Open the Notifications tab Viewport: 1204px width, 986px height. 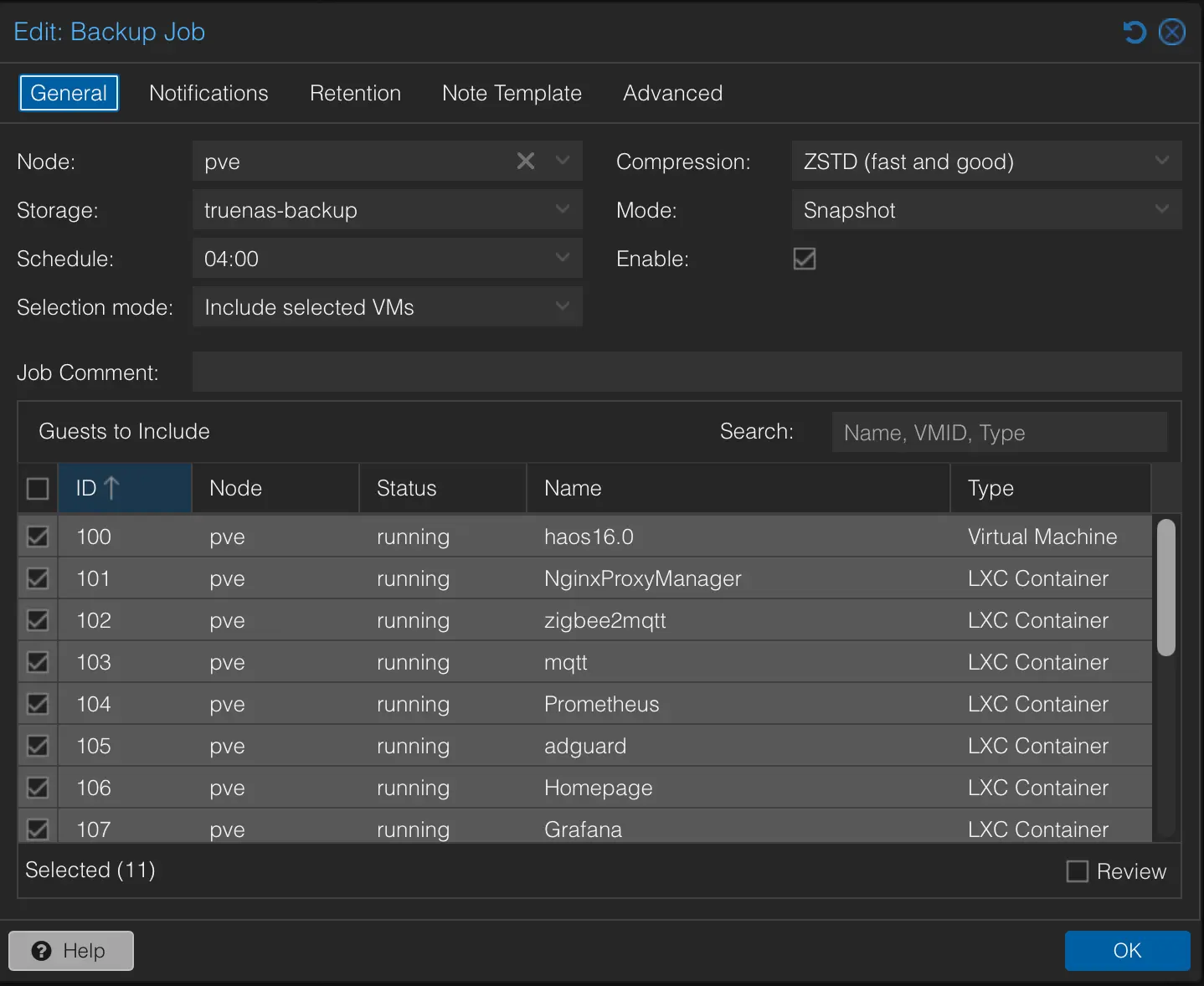[208, 93]
